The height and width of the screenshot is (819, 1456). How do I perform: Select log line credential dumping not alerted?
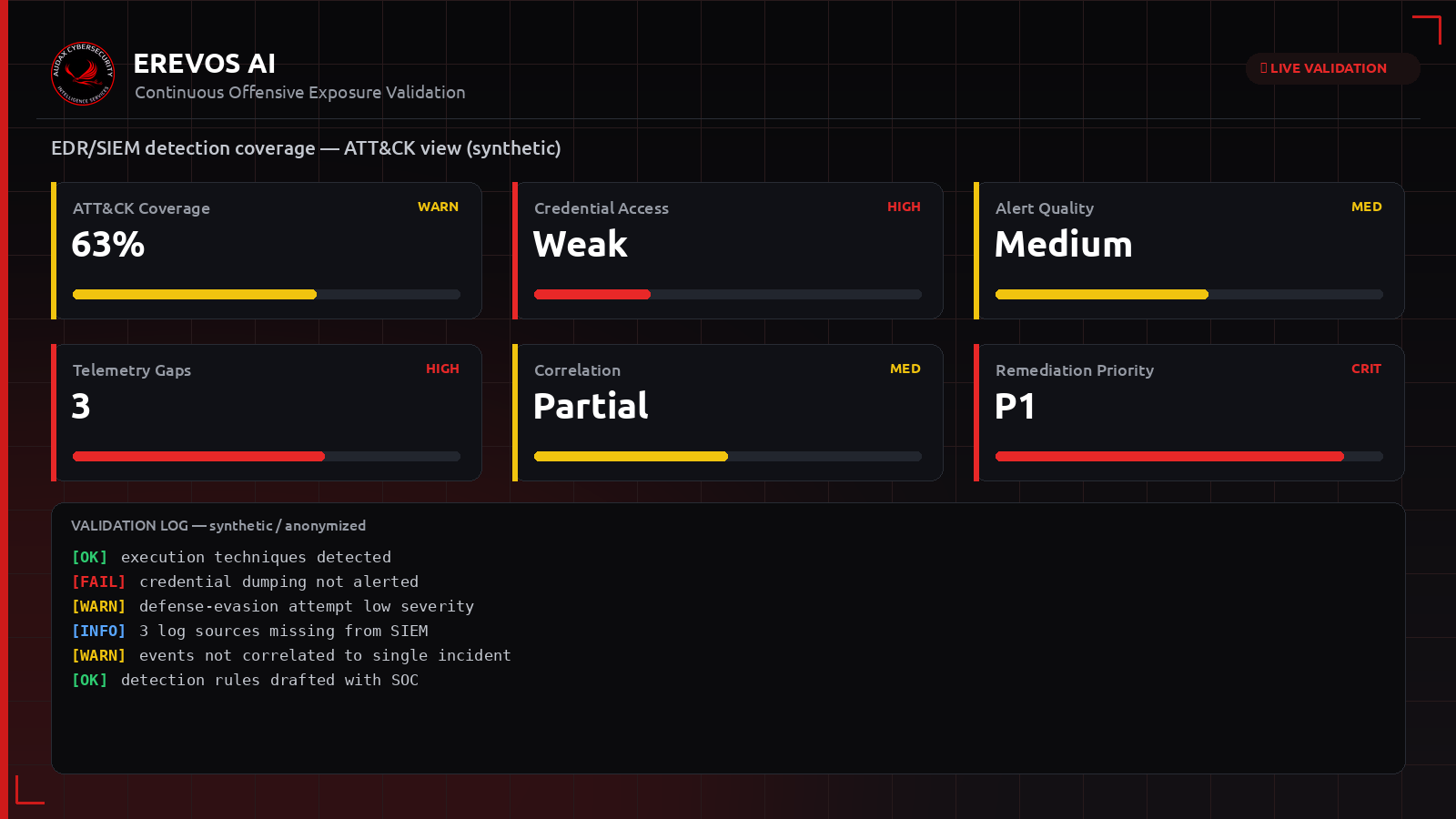coord(278,581)
